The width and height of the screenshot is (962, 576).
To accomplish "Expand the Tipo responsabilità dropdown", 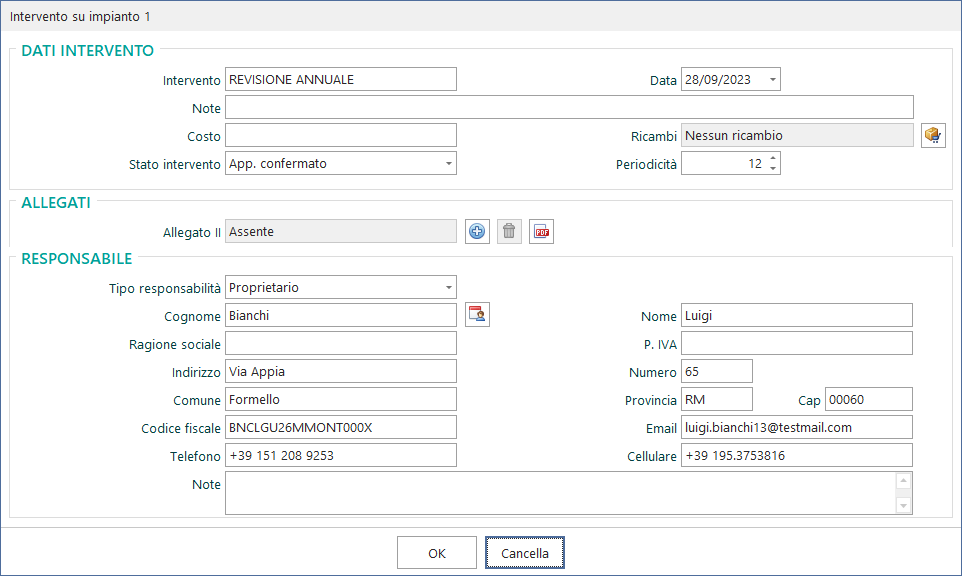I will click(x=448, y=288).
